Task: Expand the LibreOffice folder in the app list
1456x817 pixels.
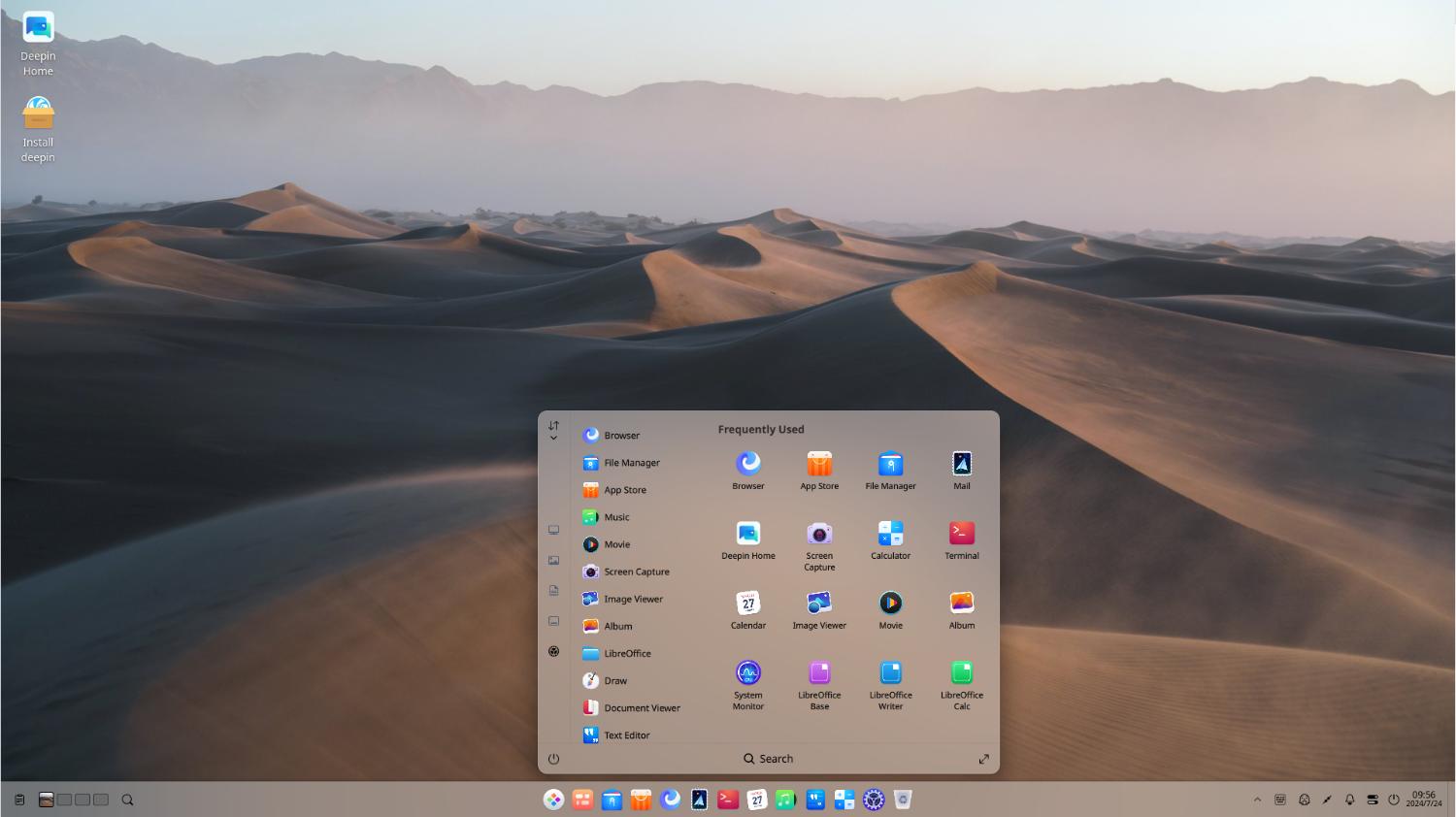Action: [636, 653]
